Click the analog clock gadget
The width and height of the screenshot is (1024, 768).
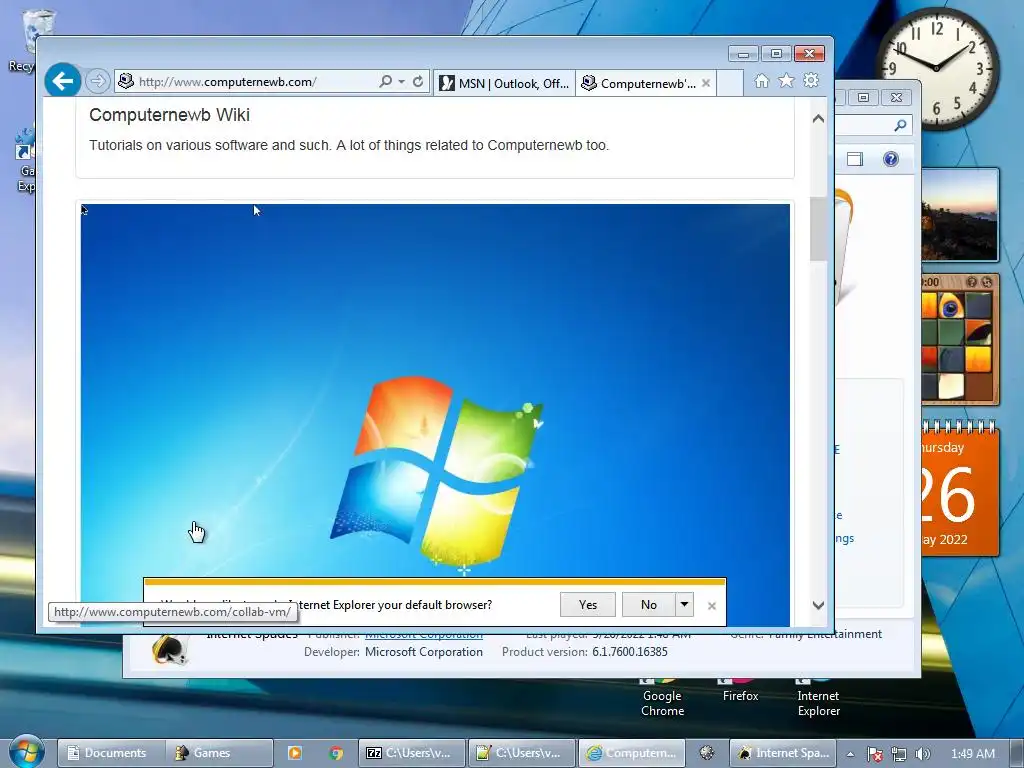936,69
